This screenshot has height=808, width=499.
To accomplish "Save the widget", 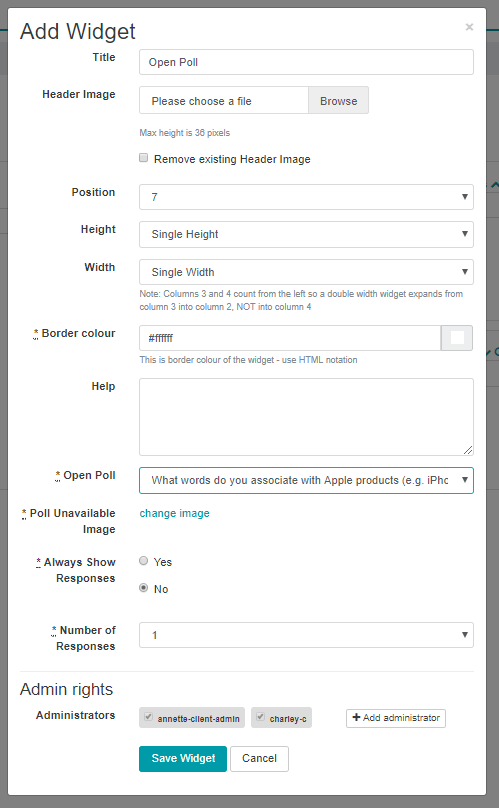I will coord(183,759).
